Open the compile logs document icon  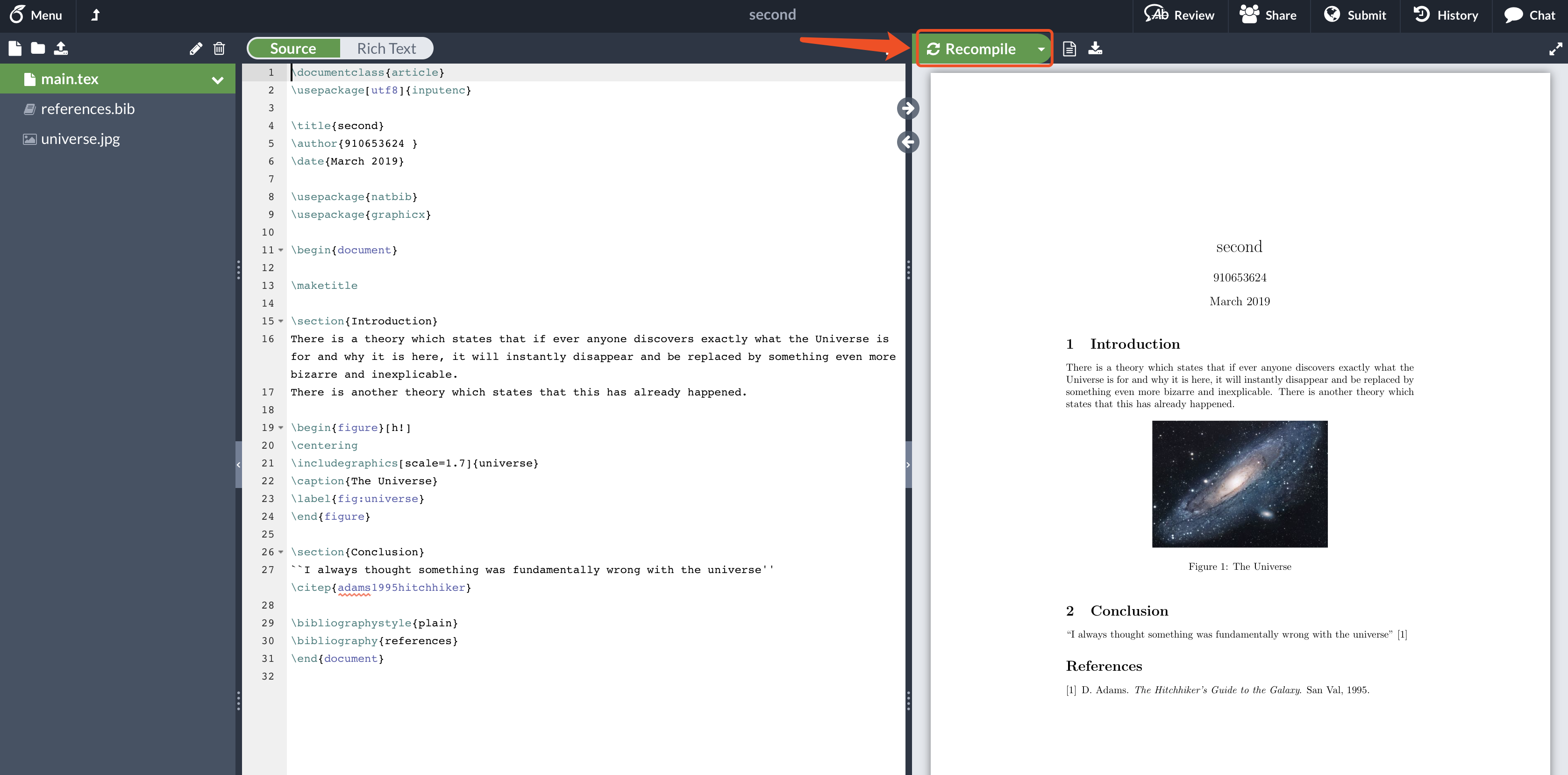(x=1069, y=49)
